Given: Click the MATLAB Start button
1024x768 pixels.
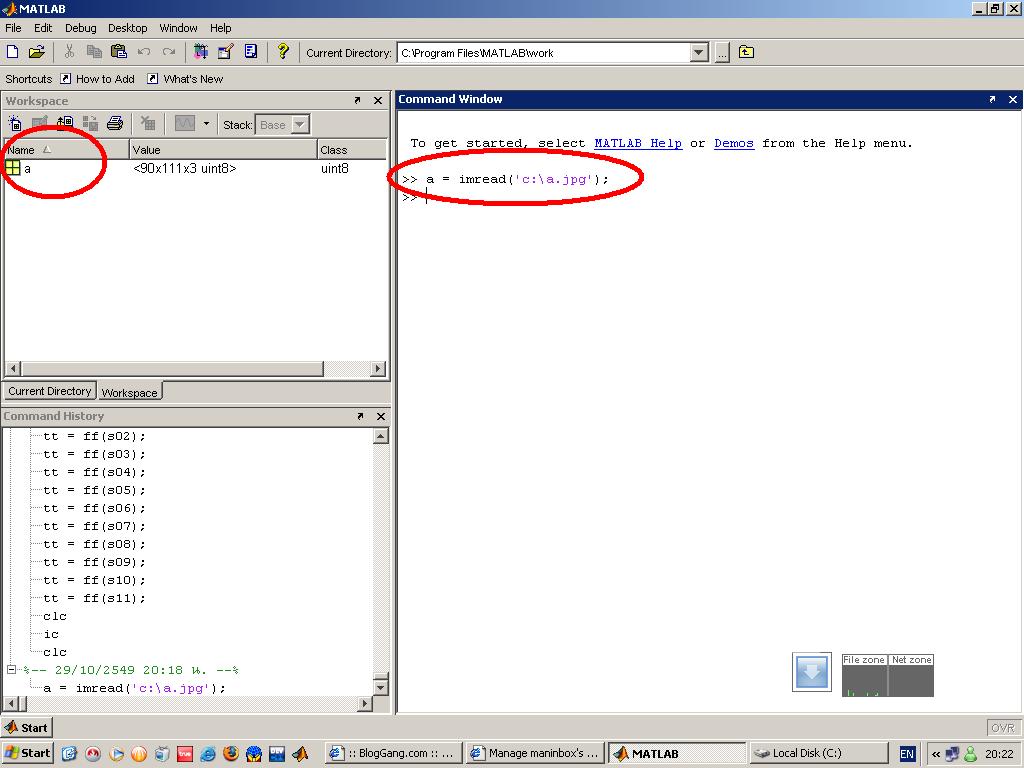Looking at the screenshot, I should (x=27, y=728).
